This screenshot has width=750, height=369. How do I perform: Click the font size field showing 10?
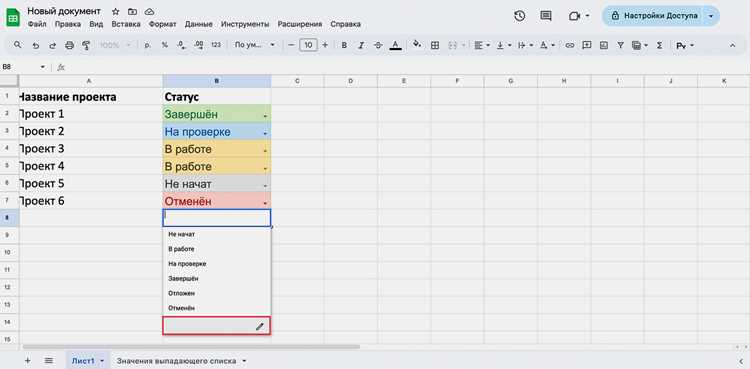pyautogui.click(x=309, y=45)
